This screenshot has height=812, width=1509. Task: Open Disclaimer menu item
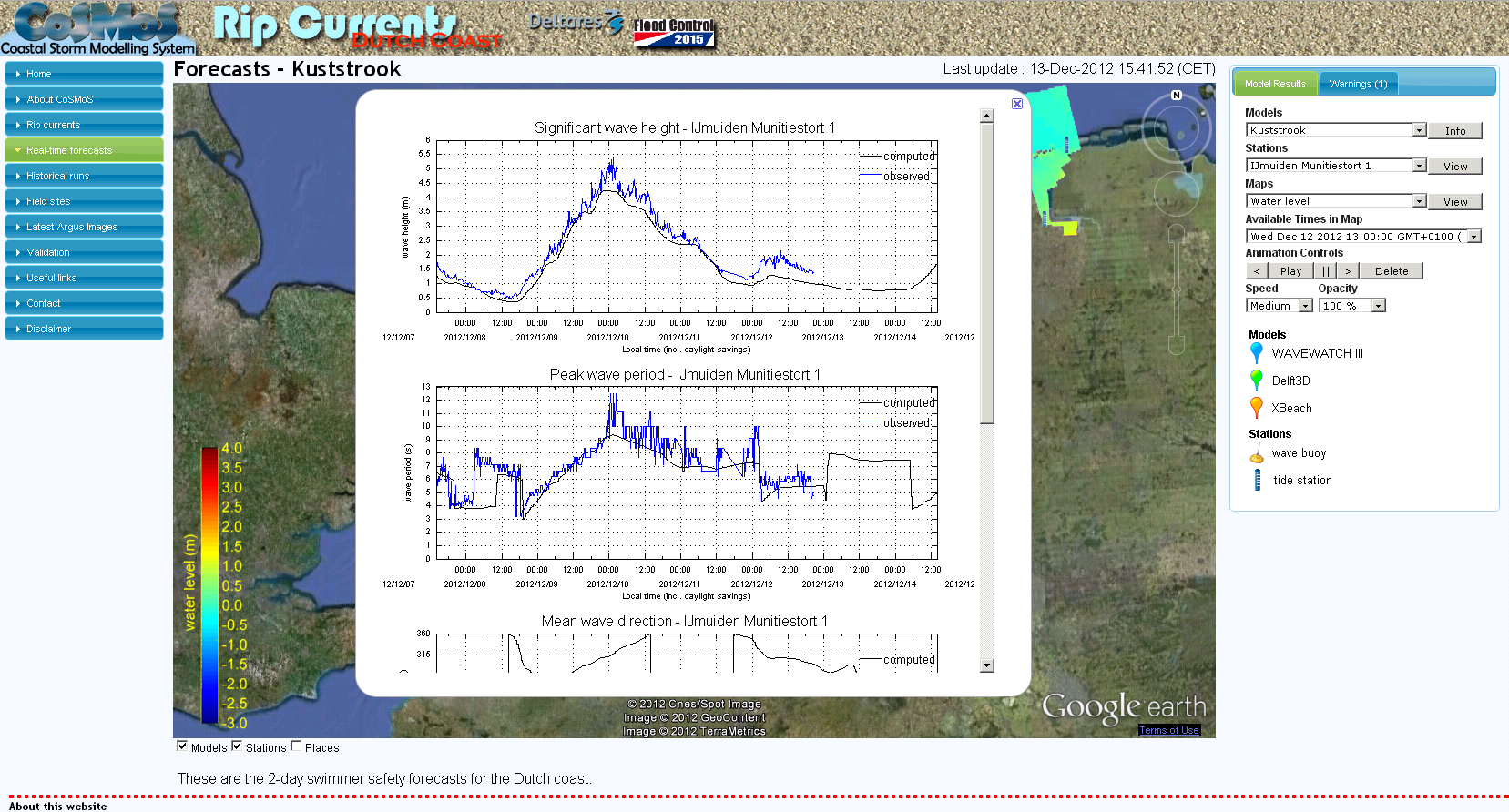(x=84, y=329)
